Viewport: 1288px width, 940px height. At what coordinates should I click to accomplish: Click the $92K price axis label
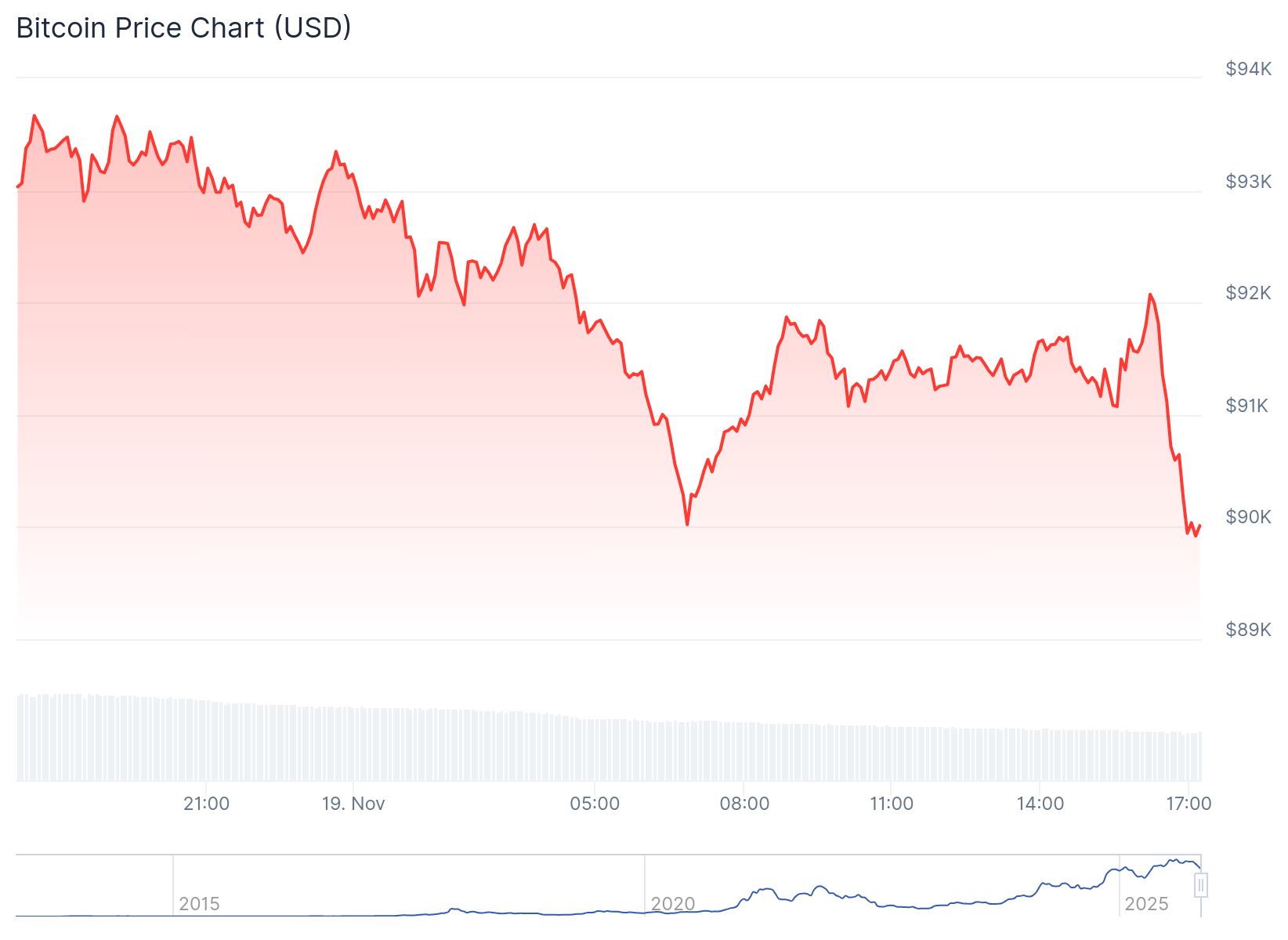(x=1248, y=293)
